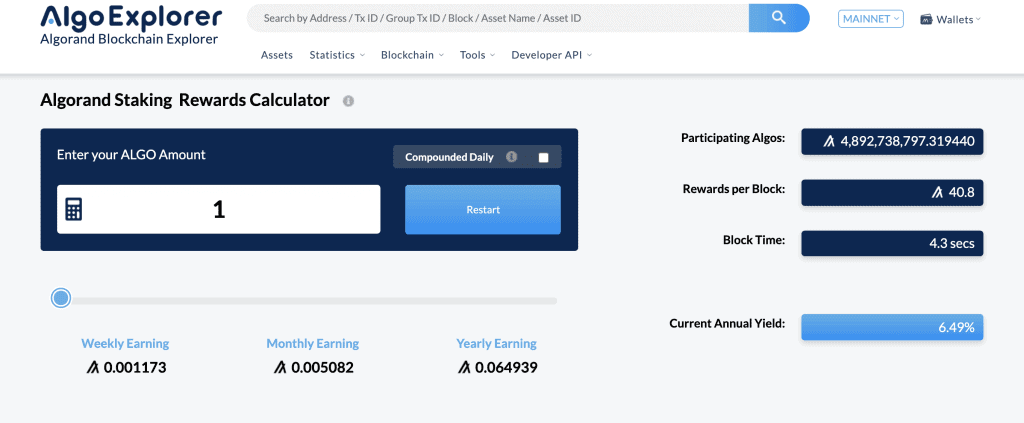Click the Algo symbol by Monthly Earning
The height and width of the screenshot is (423, 1024).
click(281, 368)
